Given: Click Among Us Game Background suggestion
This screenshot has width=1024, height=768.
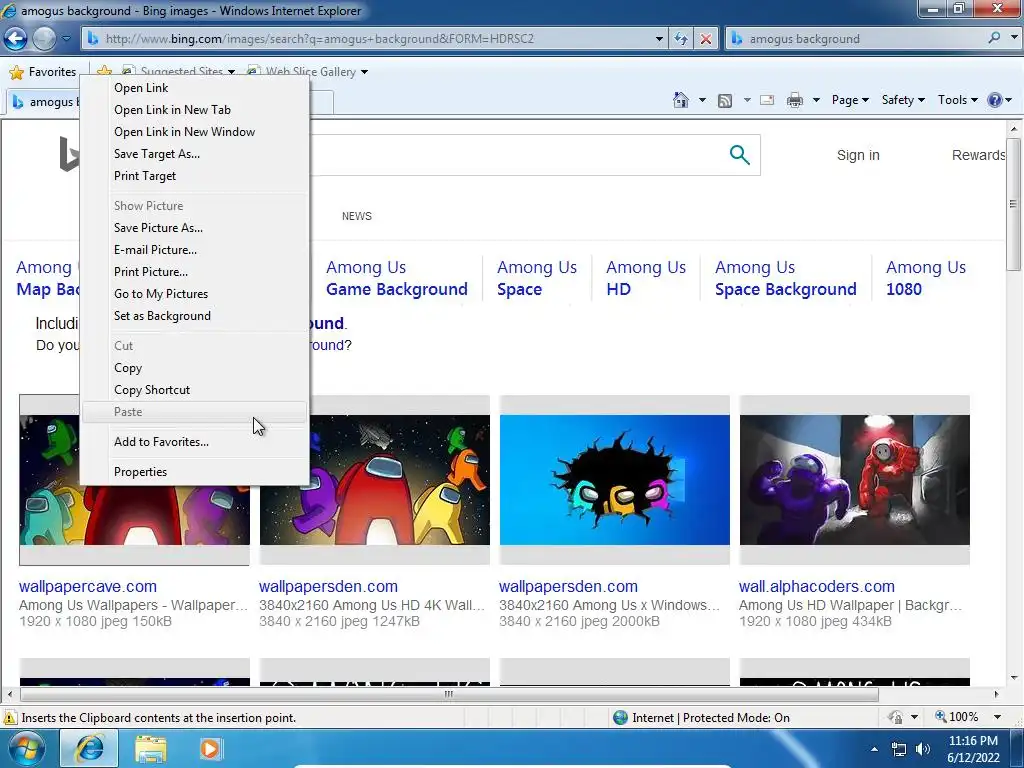Looking at the screenshot, I should pyautogui.click(x=396, y=278).
